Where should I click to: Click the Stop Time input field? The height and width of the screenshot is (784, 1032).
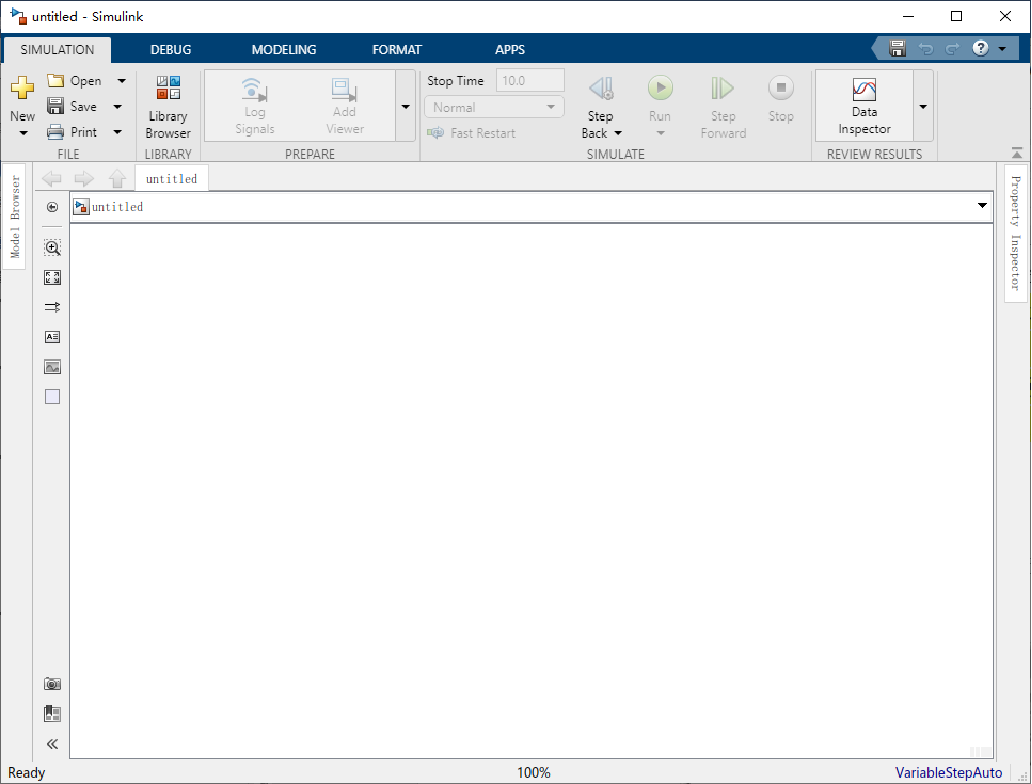tap(530, 80)
